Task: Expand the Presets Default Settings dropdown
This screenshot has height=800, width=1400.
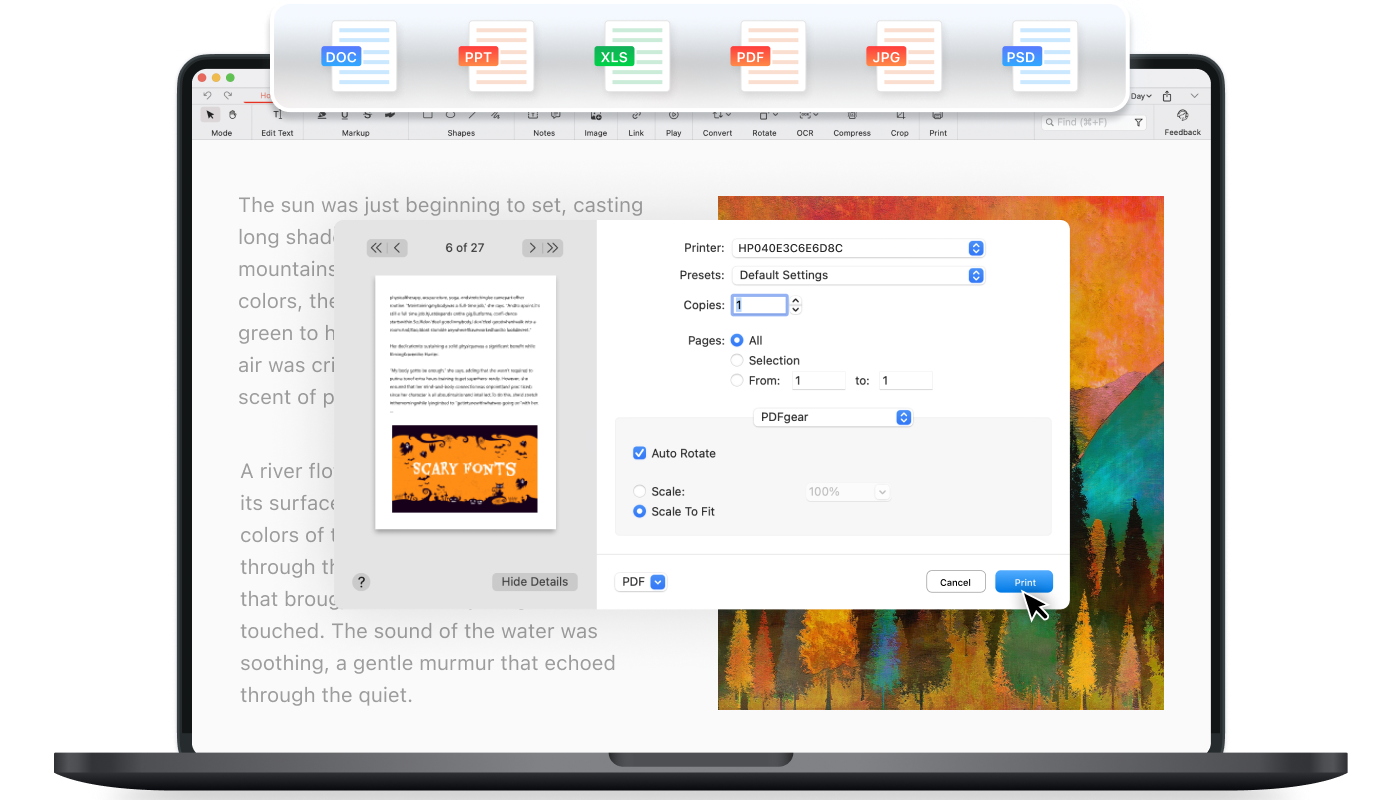Action: coord(858,275)
